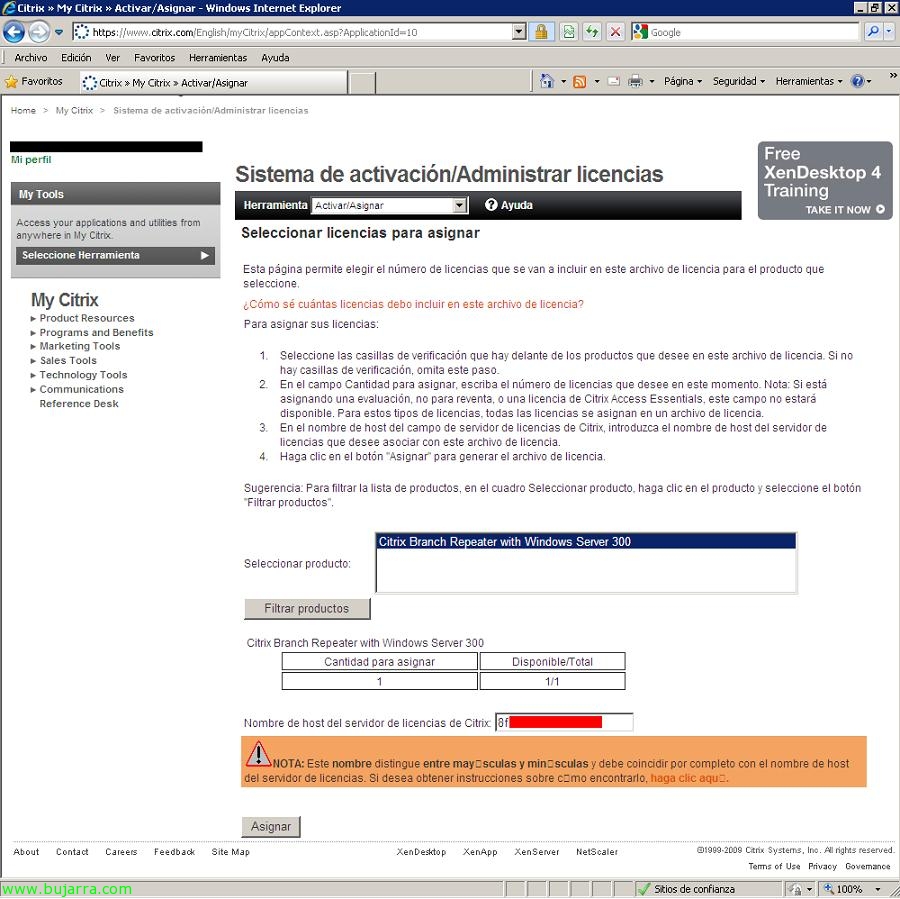This screenshot has height=899, width=900.
Task: Open the Herramienta Activar/Asignar dropdown
Action: tap(389, 205)
